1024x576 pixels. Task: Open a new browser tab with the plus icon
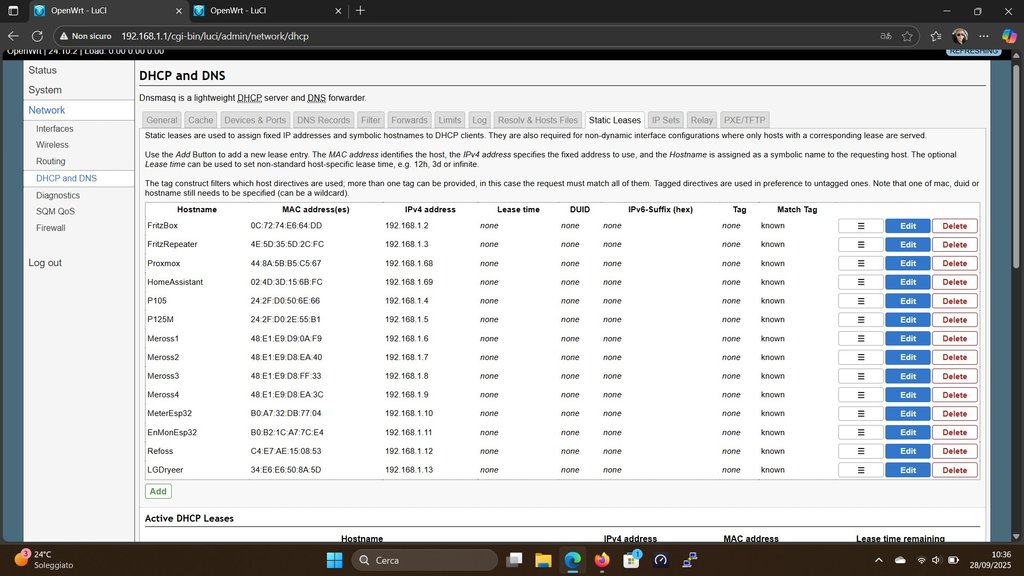click(360, 11)
